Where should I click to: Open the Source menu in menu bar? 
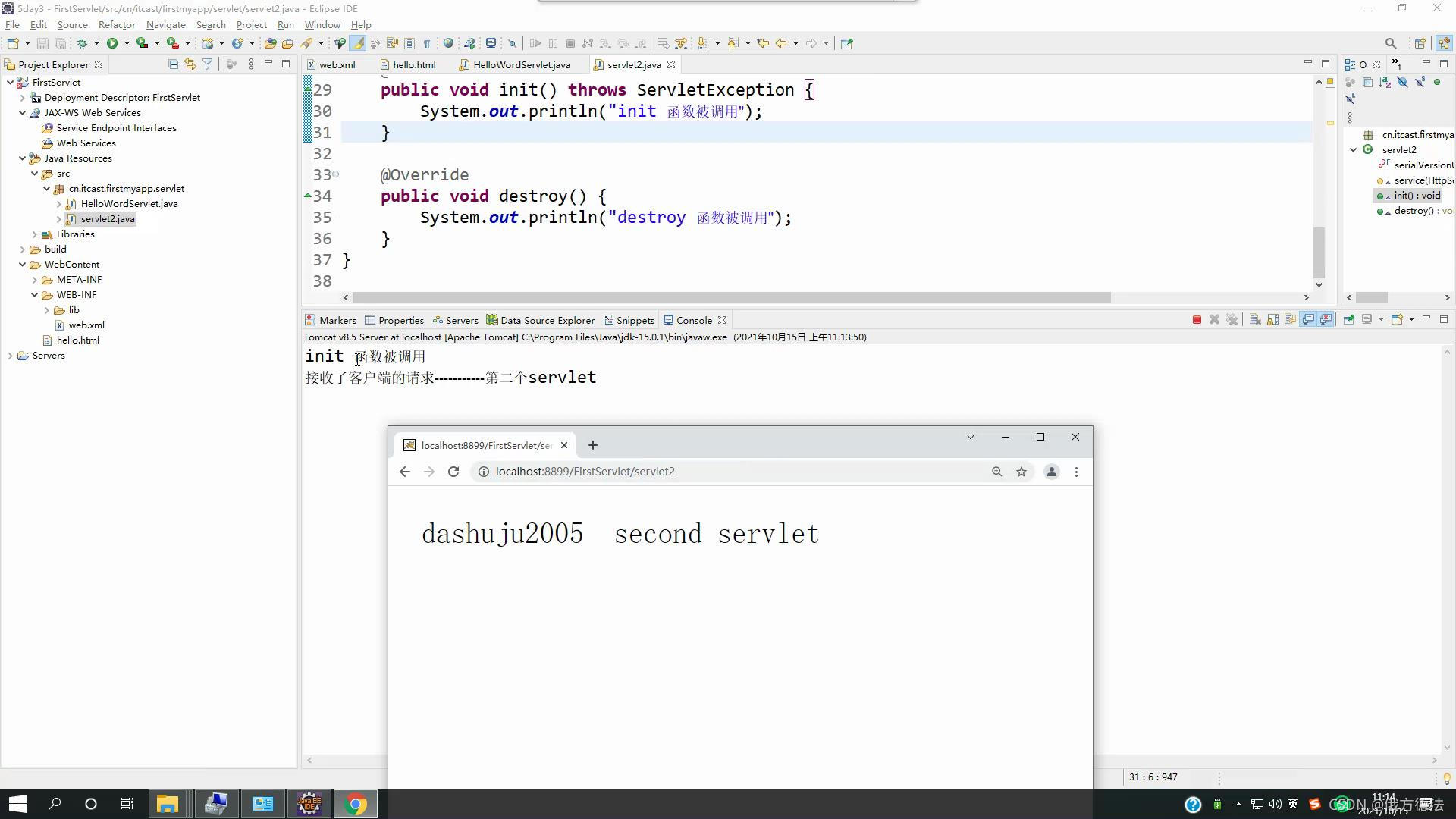pyautogui.click(x=72, y=25)
